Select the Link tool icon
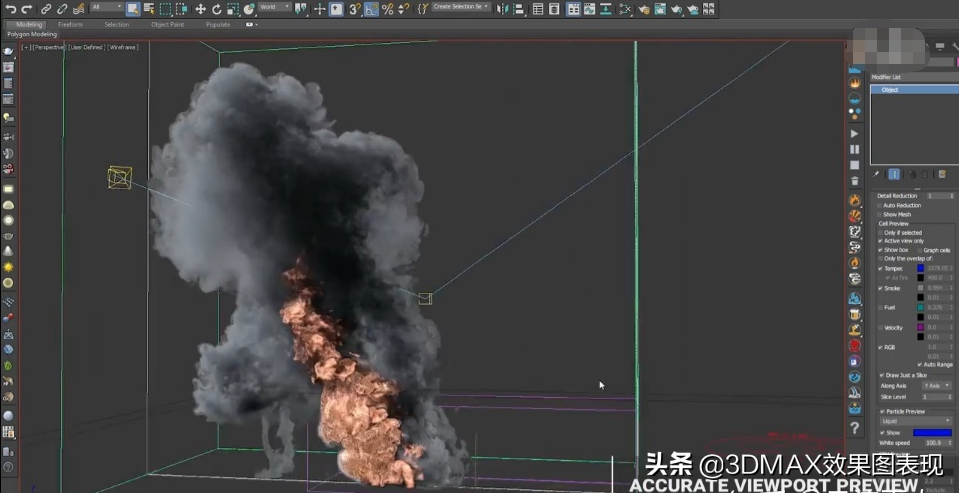This screenshot has width=959, height=493. 46,9
